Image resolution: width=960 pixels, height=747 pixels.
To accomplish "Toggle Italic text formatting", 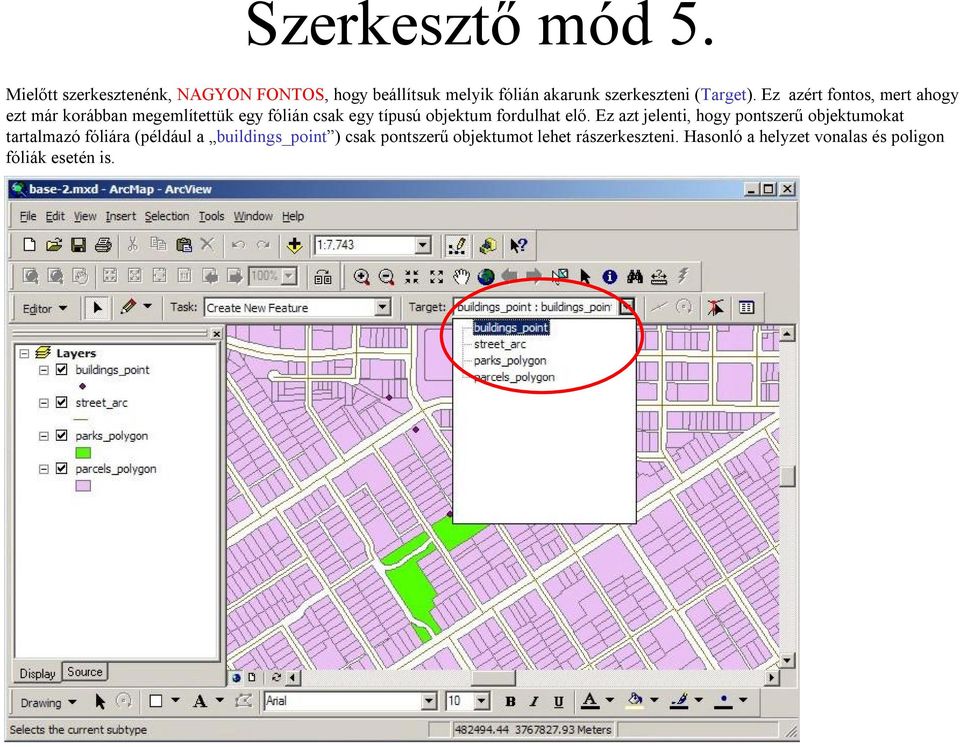I will point(534,702).
